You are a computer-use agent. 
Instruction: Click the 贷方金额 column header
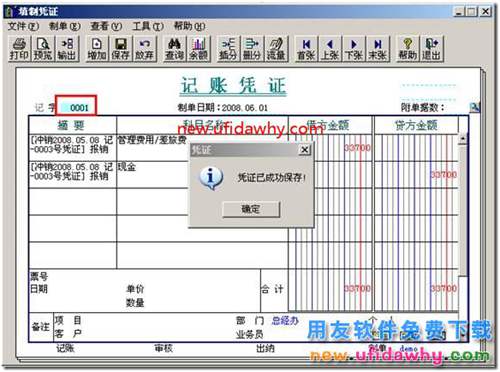point(416,125)
